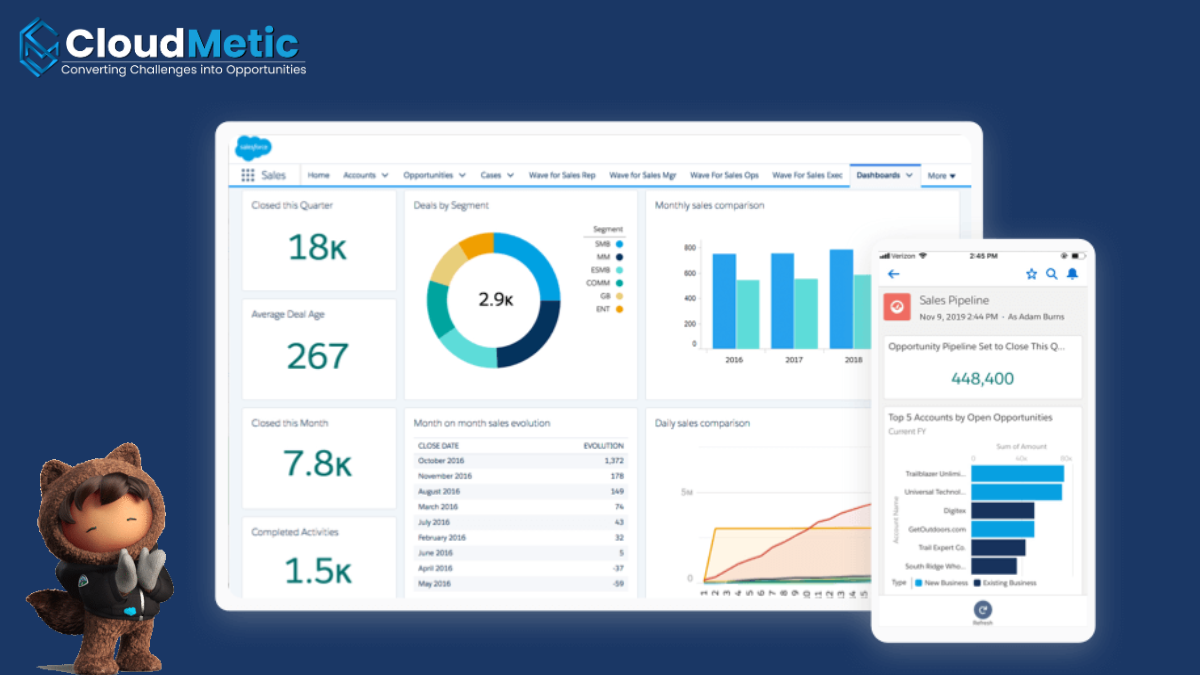
Task: Click the GB segment legend swatch
Action: (x=620, y=296)
